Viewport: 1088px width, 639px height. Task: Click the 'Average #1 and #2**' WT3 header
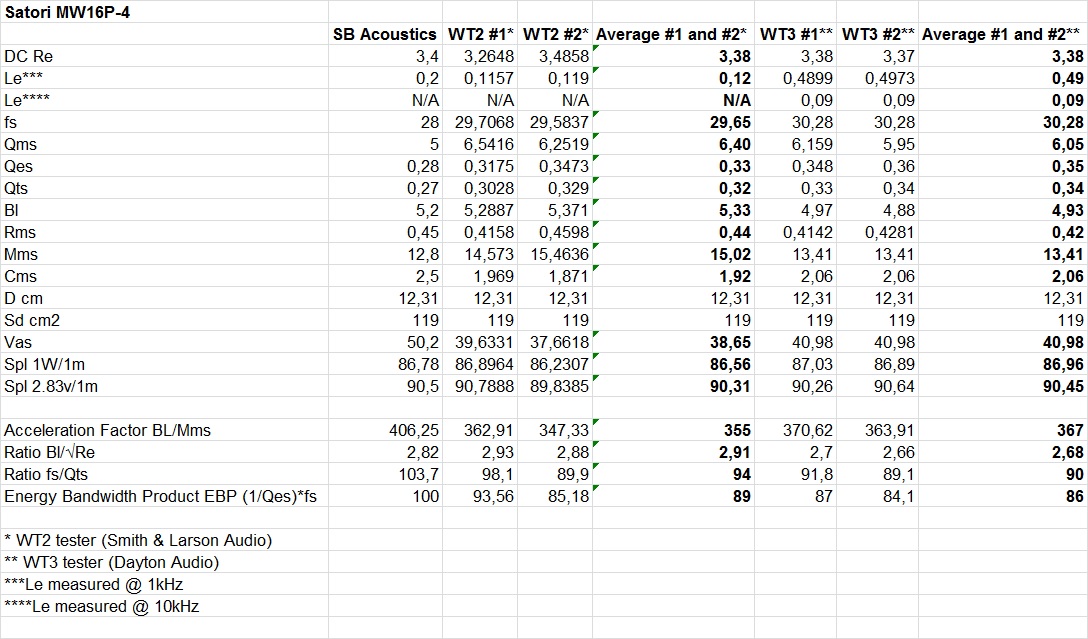pos(1003,35)
